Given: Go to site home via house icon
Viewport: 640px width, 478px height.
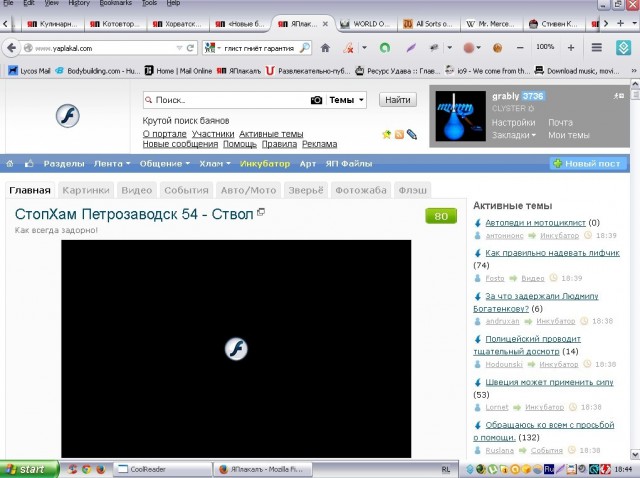Looking at the screenshot, I should click(x=10, y=164).
